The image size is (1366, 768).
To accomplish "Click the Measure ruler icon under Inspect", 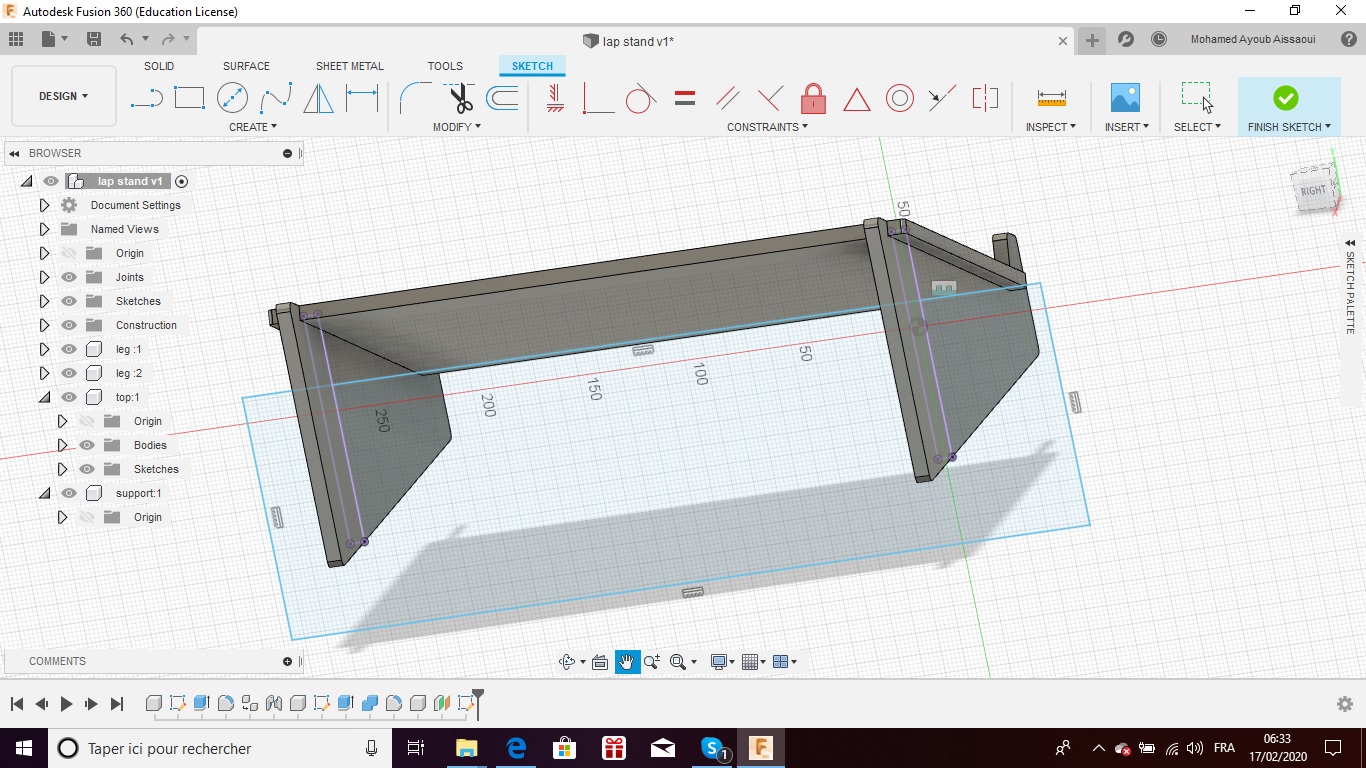I will [1051, 98].
